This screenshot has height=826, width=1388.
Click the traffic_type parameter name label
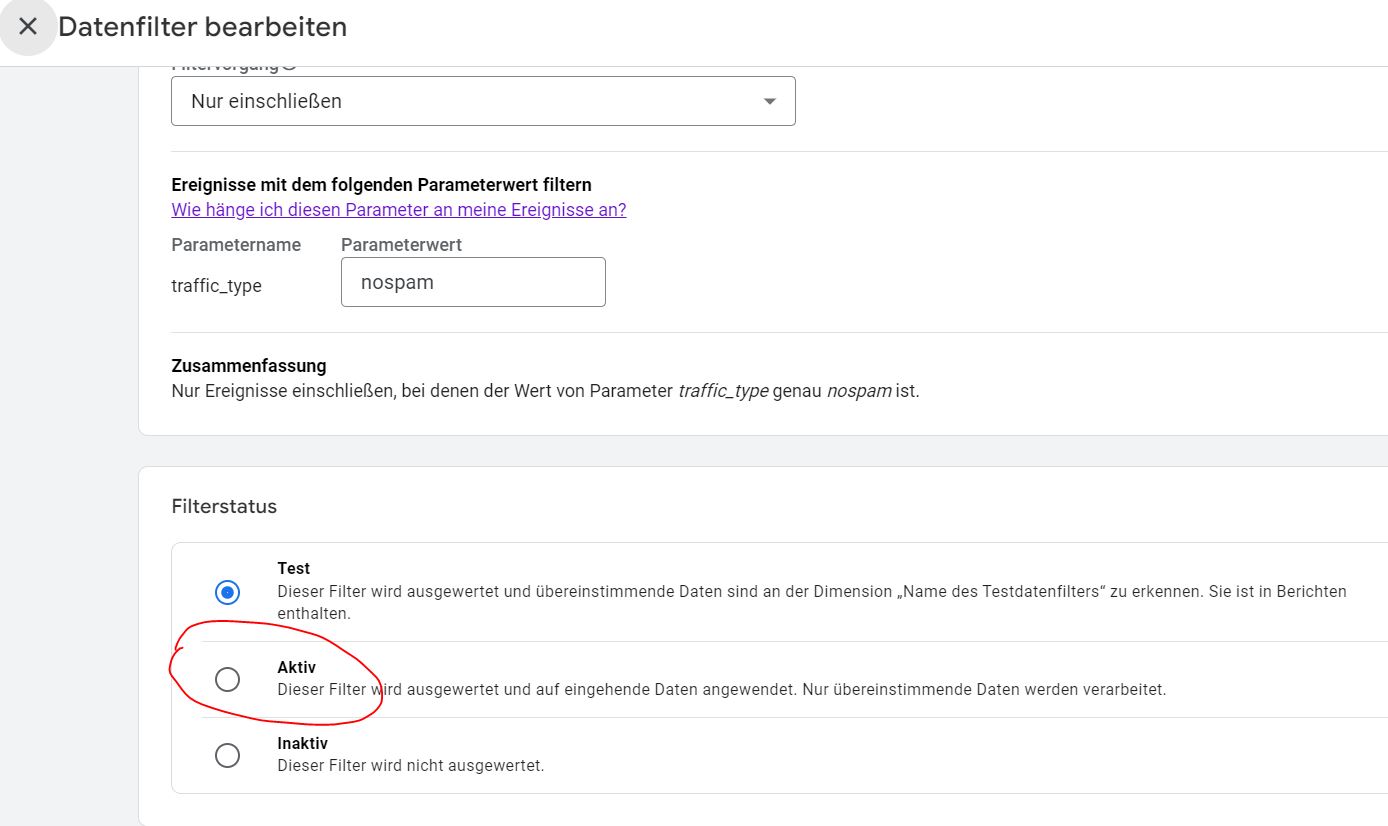[217, 286]
